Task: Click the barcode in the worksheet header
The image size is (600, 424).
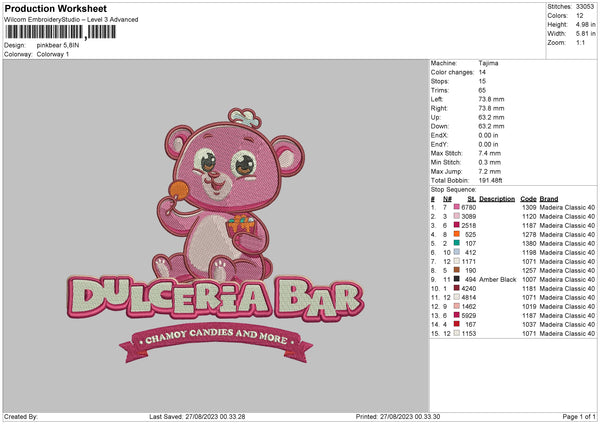Action: [45, 32]
